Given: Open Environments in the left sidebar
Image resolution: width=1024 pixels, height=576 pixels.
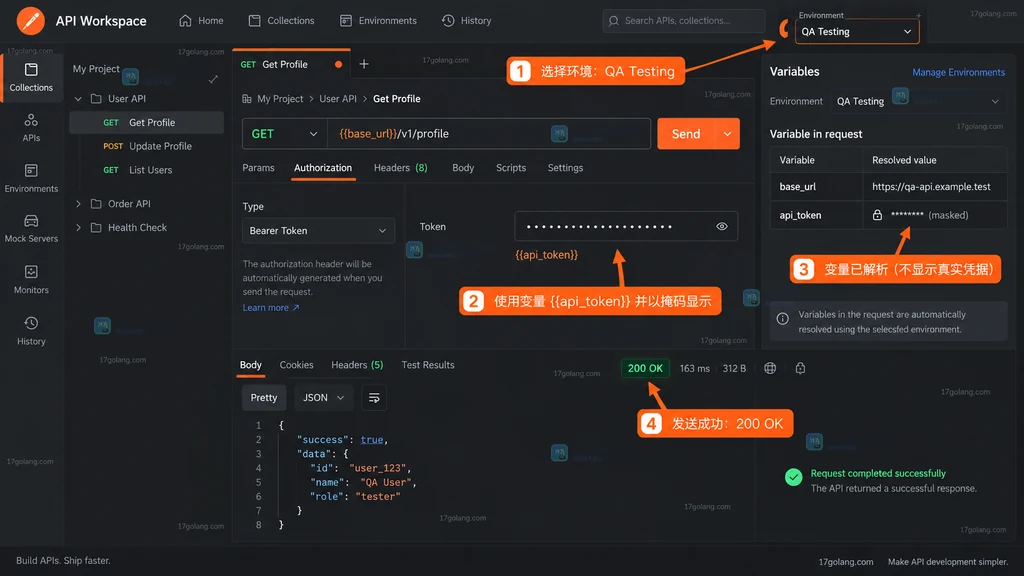Looking at the screenshot, I should click(31, 178).
